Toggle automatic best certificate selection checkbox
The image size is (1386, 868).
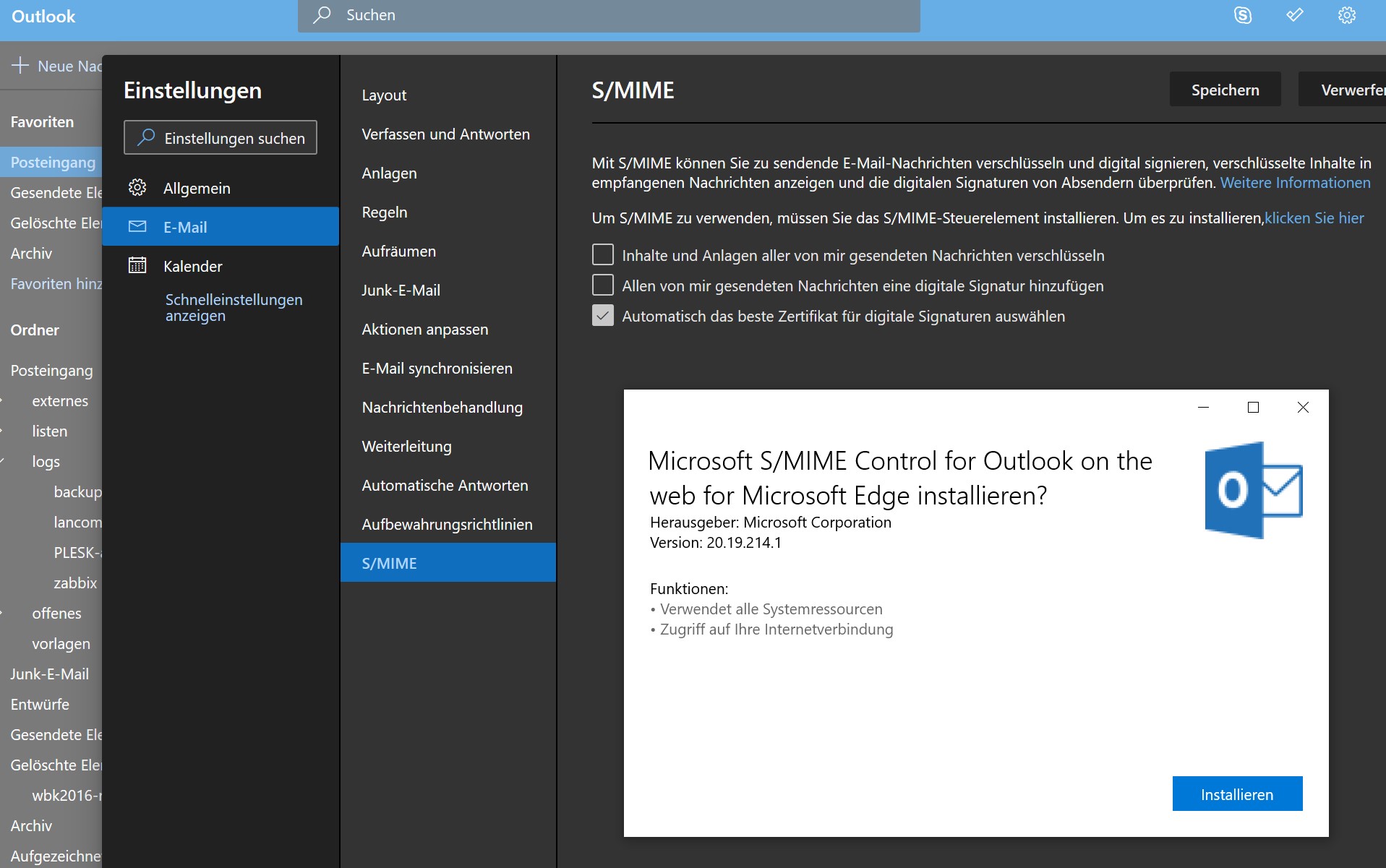pyautogui.click(x=602, y=315)
